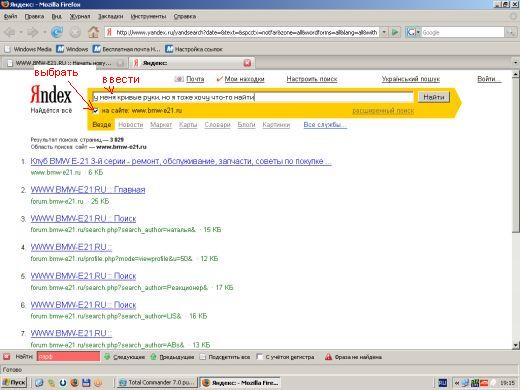This screenshot has width=520, height=390.
Task: Open the list-all-tabs dropdown arrow
Action: 515,63
